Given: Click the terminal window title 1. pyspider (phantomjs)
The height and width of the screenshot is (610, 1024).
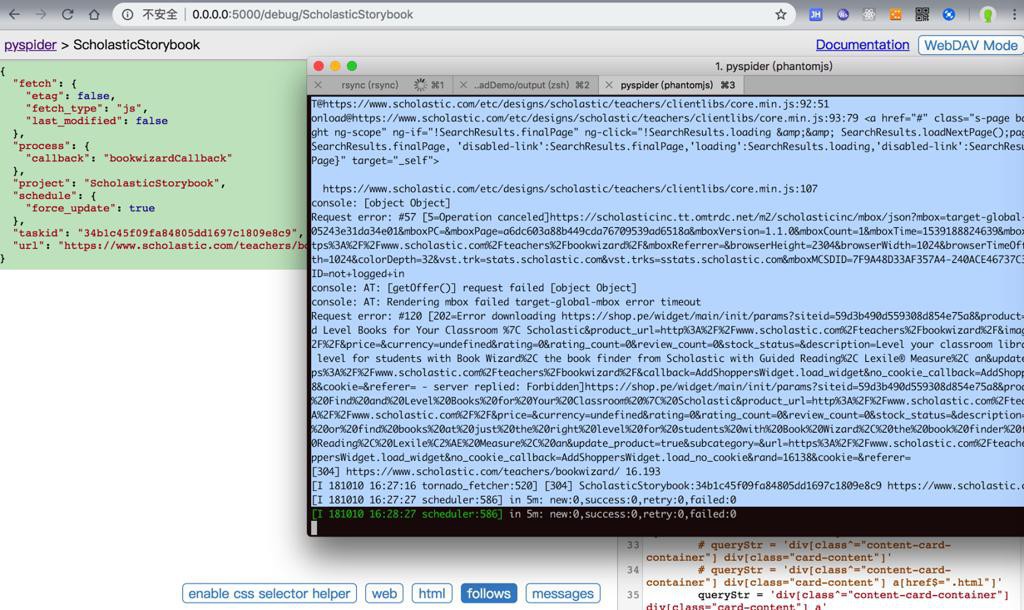Looking at the screenshot, I should point(773,66).
